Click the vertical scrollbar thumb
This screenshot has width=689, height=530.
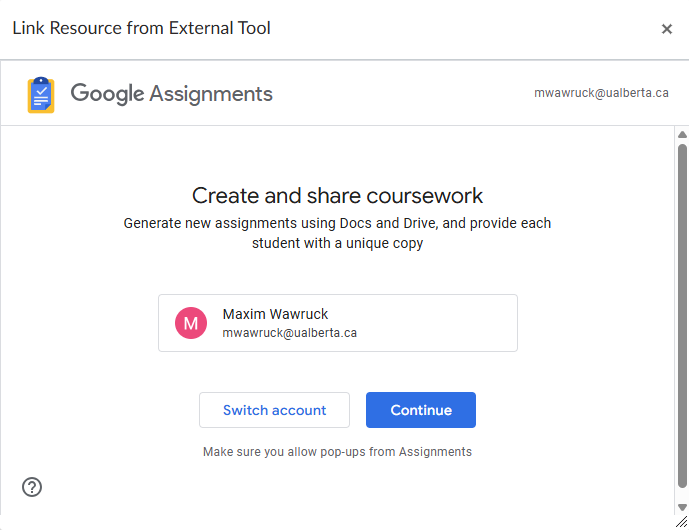[x=682, y=300]
